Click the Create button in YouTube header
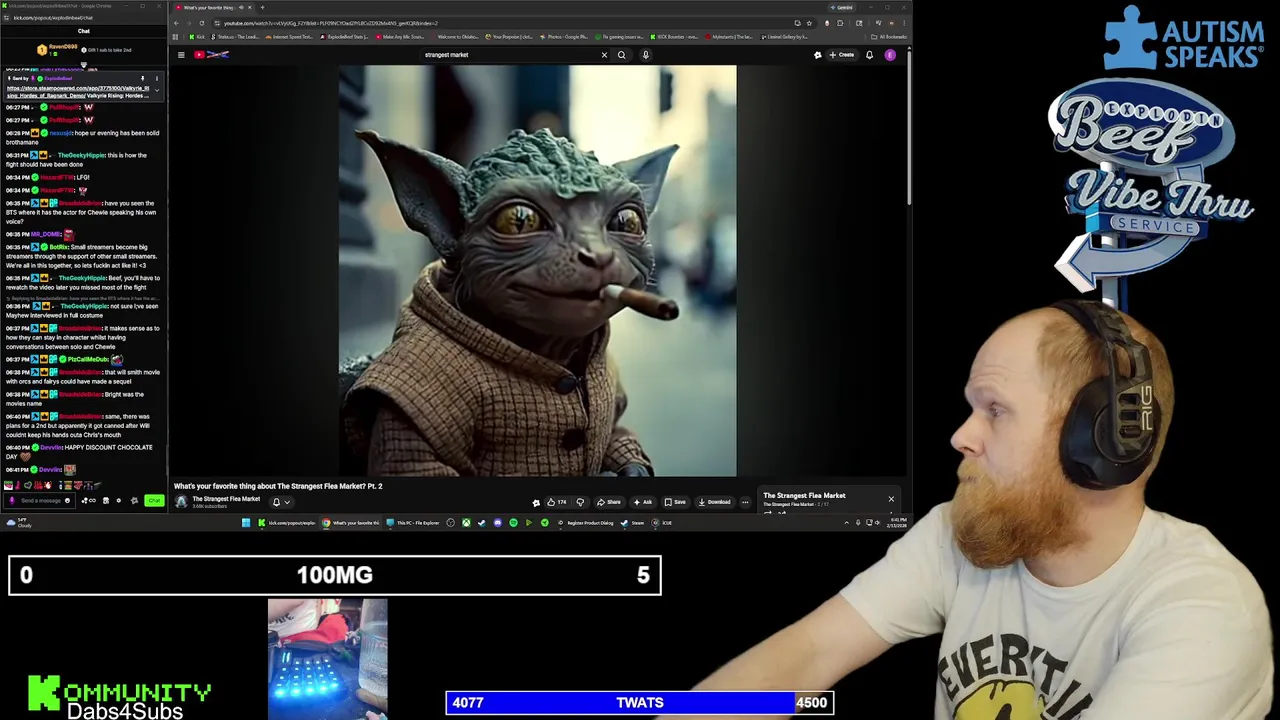This screenshot has width=1280, height=720. pyautogui.click(x=841, y=55)
